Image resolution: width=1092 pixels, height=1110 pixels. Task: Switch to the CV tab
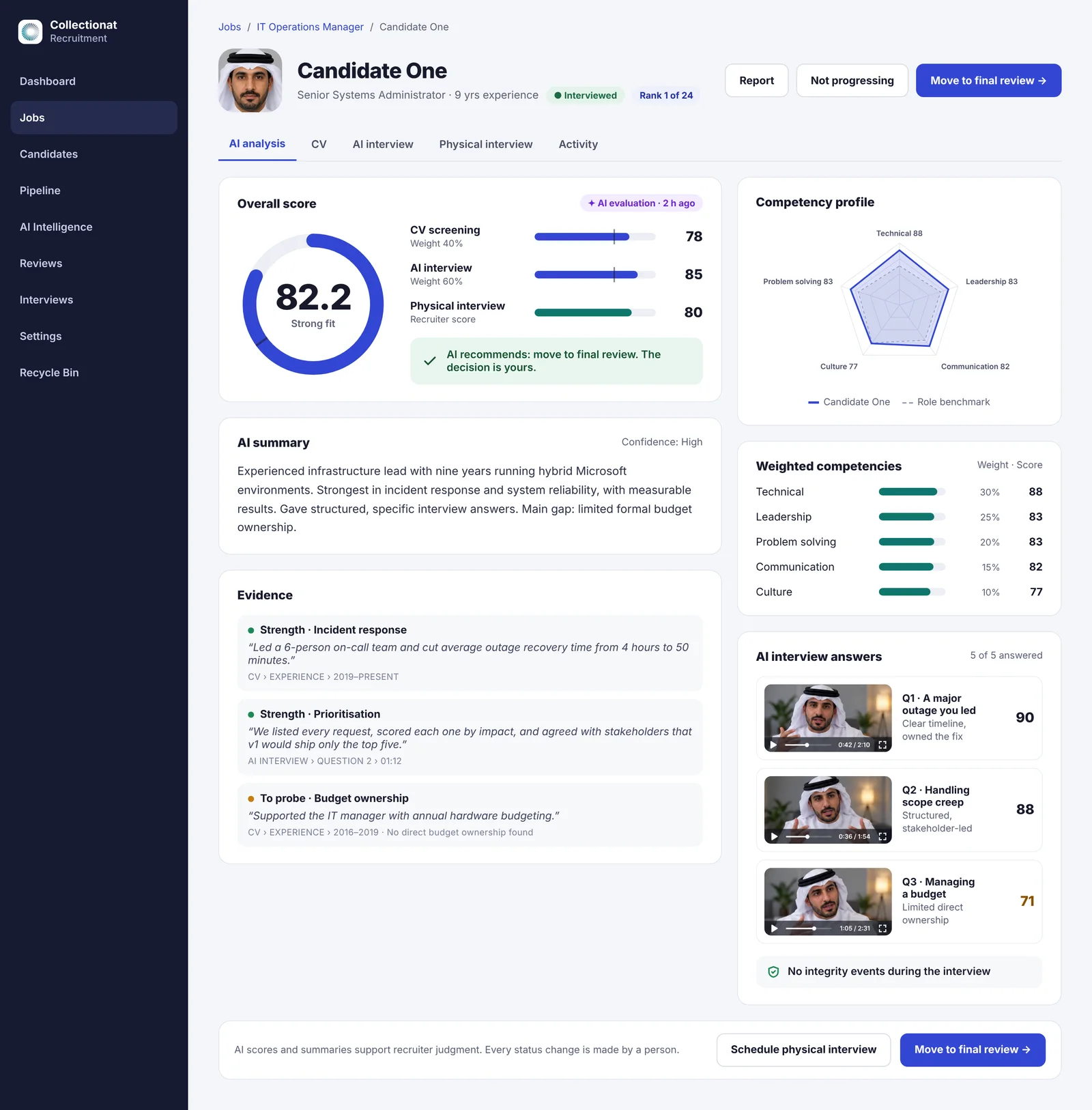pyautogui.click(x=319, y=144)
